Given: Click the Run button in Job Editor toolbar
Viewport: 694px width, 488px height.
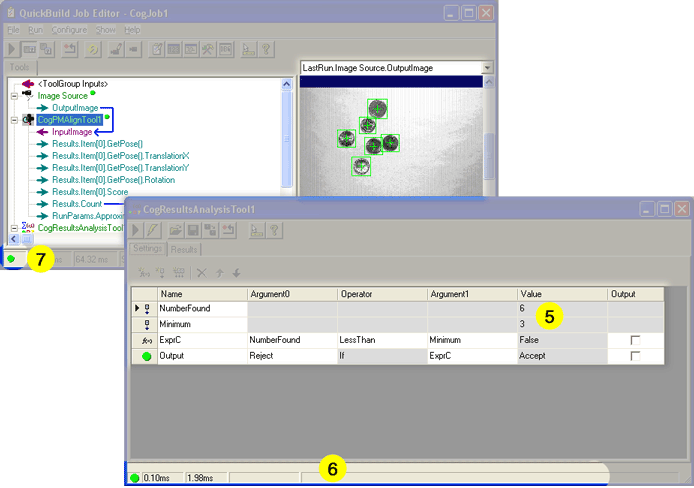Looking at the screenshot, I should point(13,48).
